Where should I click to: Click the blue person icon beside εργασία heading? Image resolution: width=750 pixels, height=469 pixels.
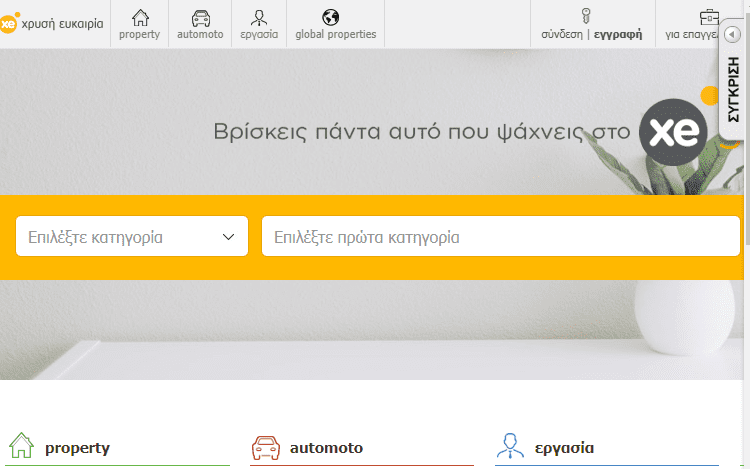click(510, 446)
